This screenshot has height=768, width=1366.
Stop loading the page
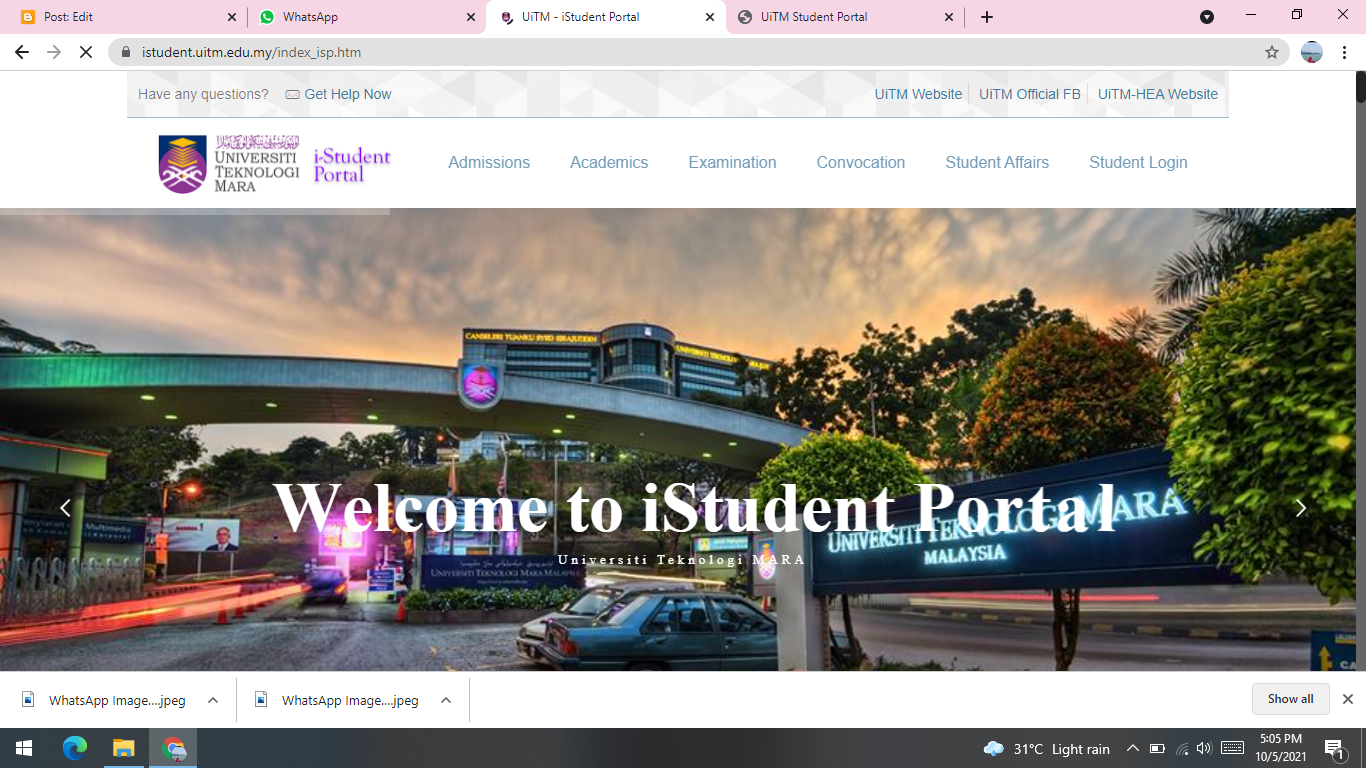pyautogui.click(x=86, y=52)
